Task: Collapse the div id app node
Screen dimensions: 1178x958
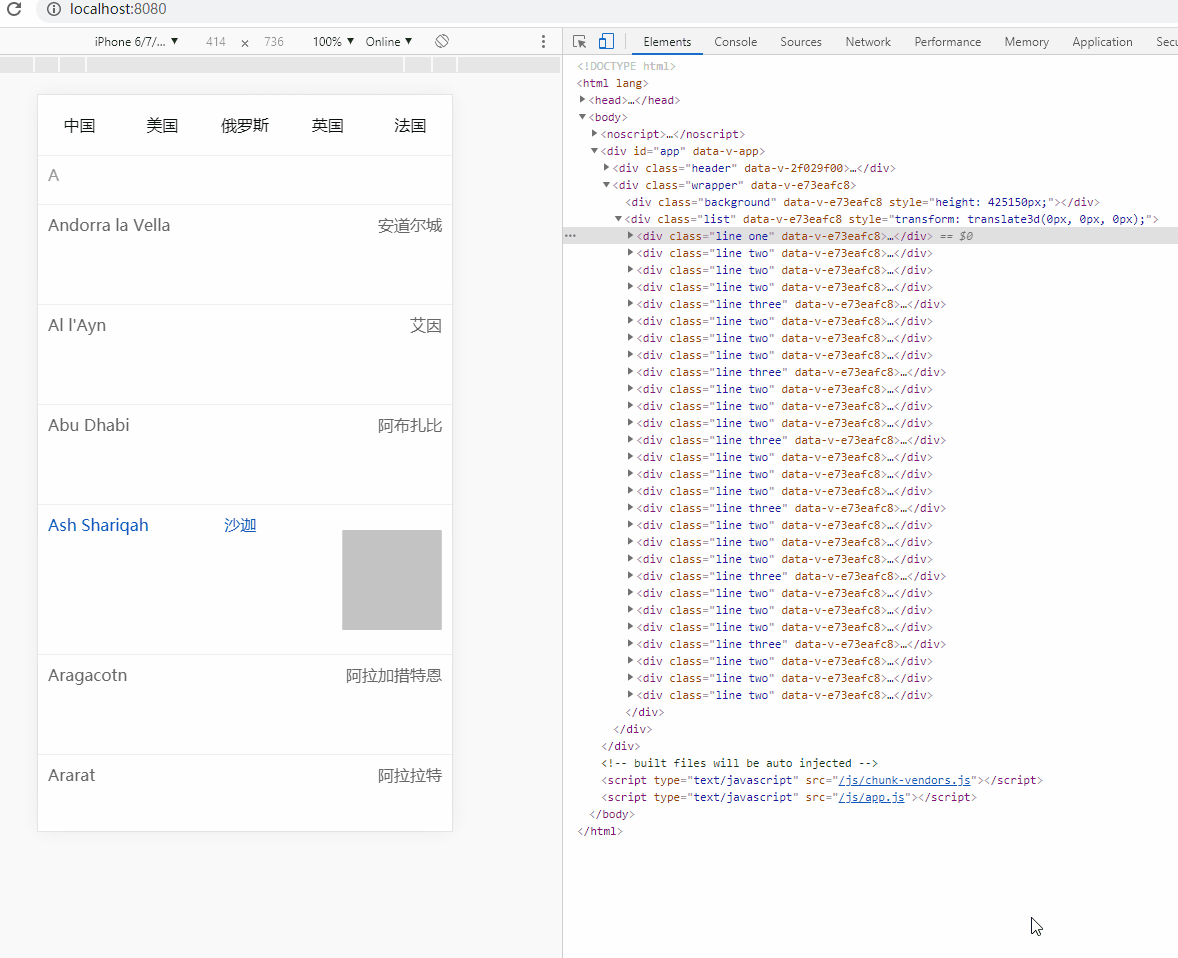Action: tap(594, 151)
